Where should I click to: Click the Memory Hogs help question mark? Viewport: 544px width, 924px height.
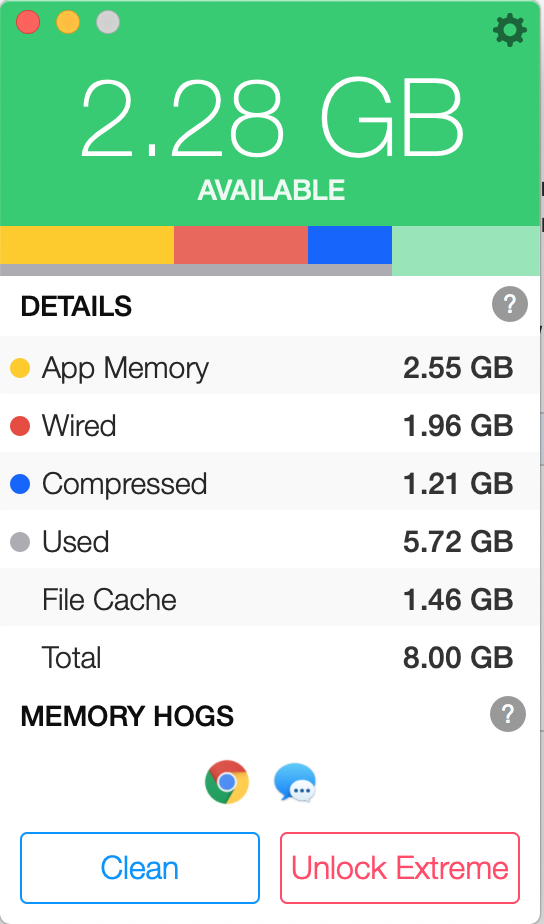pyautogui.click(x=508, y=714)
